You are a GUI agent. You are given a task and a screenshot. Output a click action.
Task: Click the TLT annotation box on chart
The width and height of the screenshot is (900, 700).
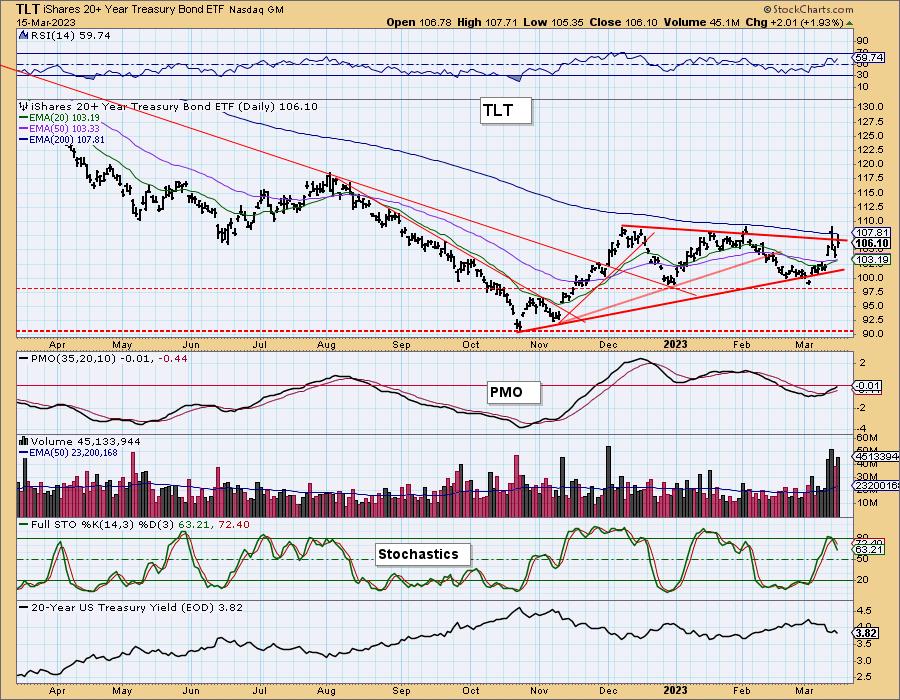pyautogui.click(x=505, y=110)
